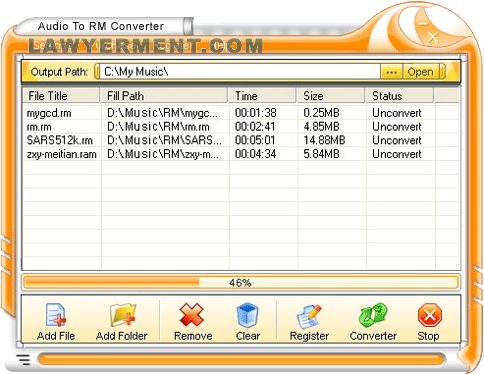Click in the Output Path field

[239, 72]
